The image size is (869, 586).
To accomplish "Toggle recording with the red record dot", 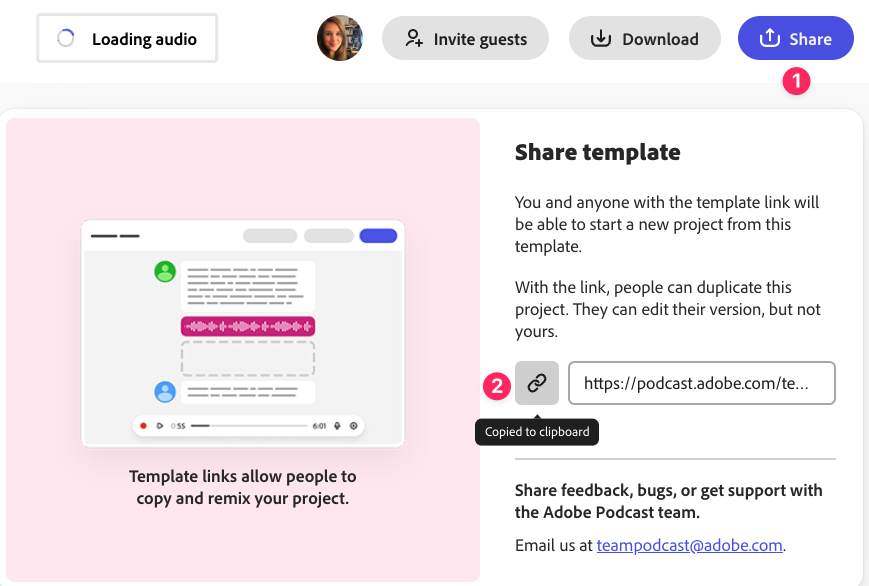I will pos(143,425).
